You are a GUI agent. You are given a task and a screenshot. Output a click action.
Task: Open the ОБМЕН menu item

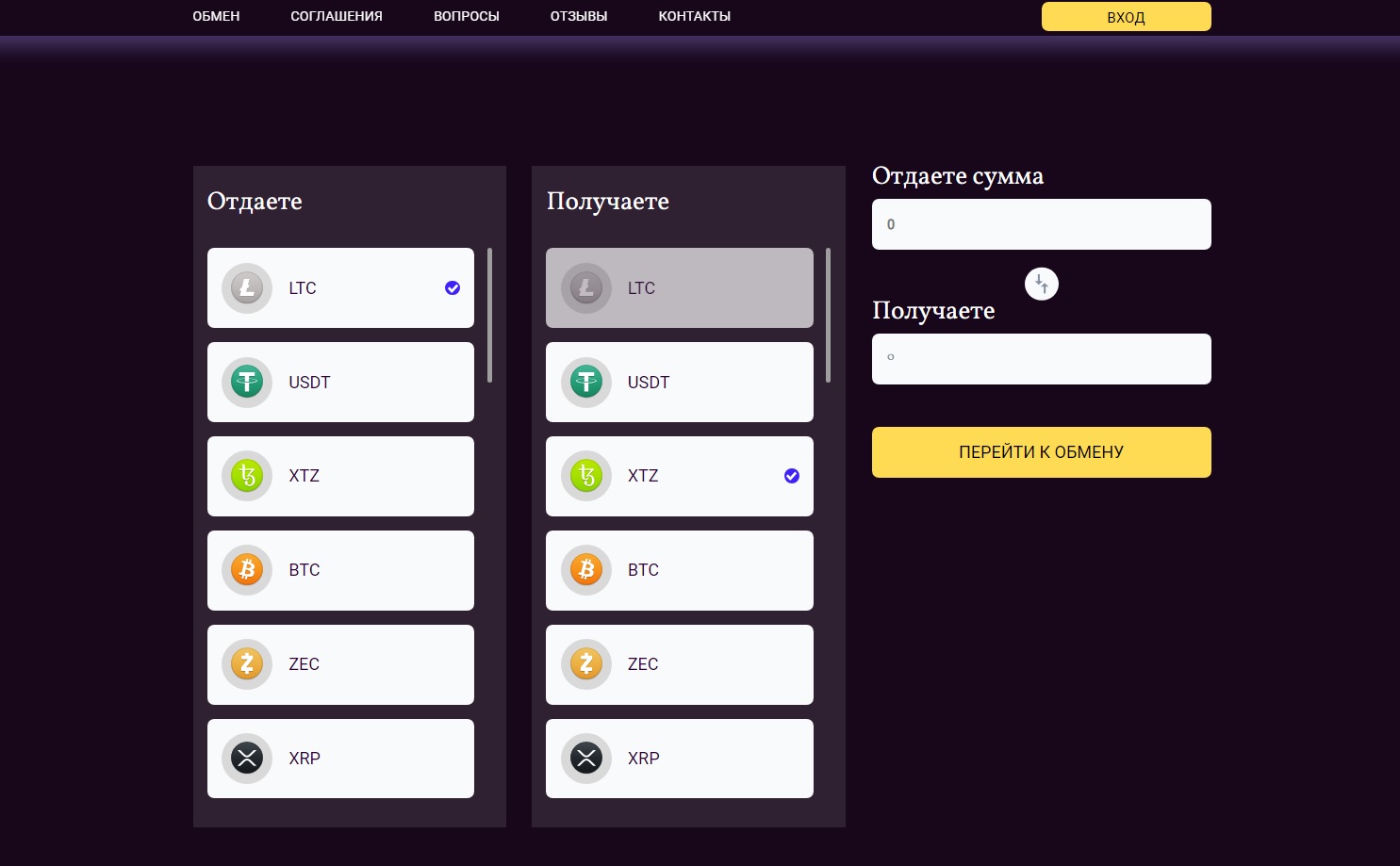216,16
